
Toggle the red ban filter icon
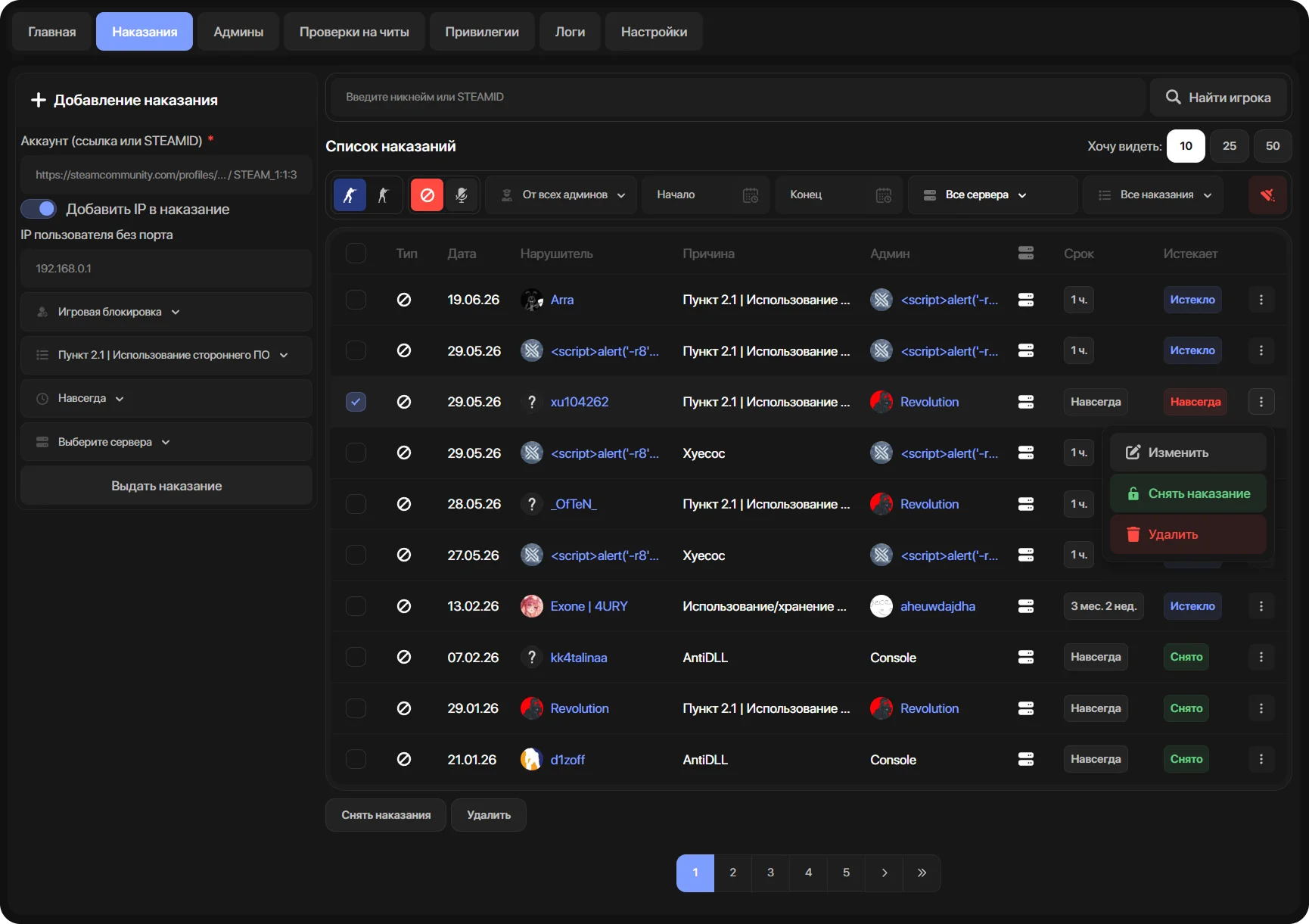click(427, 195)
